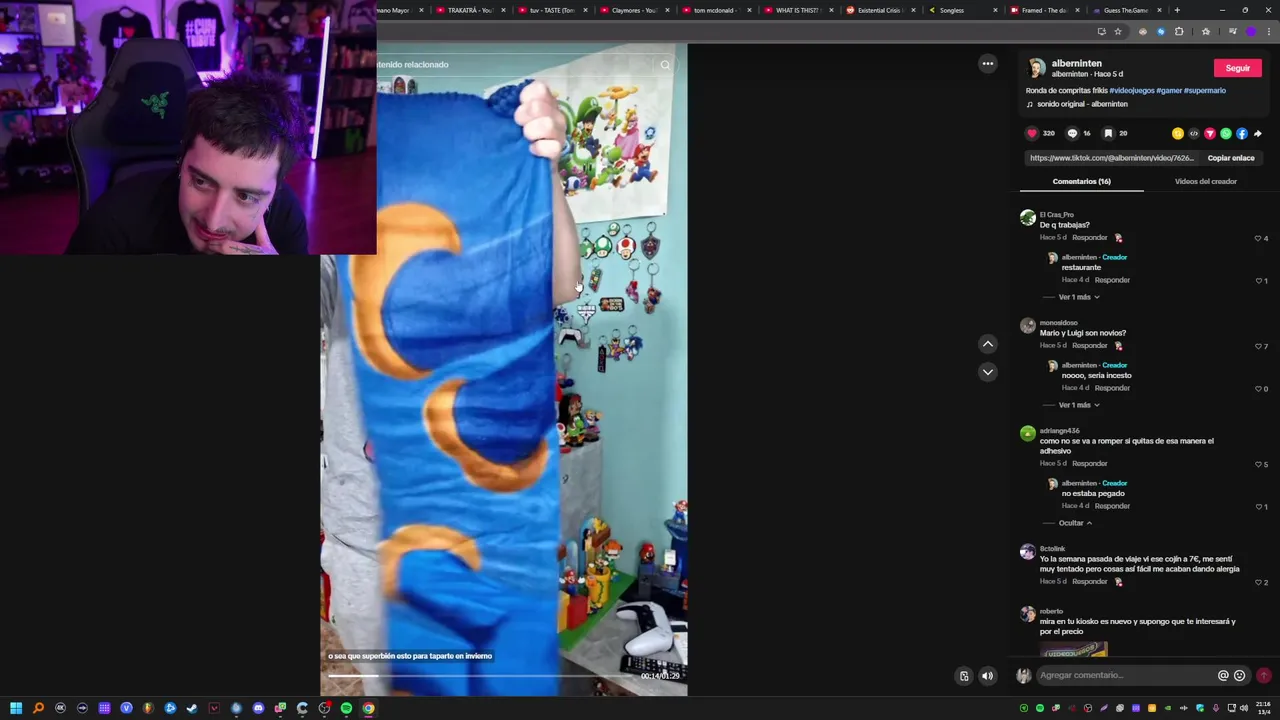
Task: Reply to roberto's neighbor 8ctolink comment
Action: [1089, 582]
